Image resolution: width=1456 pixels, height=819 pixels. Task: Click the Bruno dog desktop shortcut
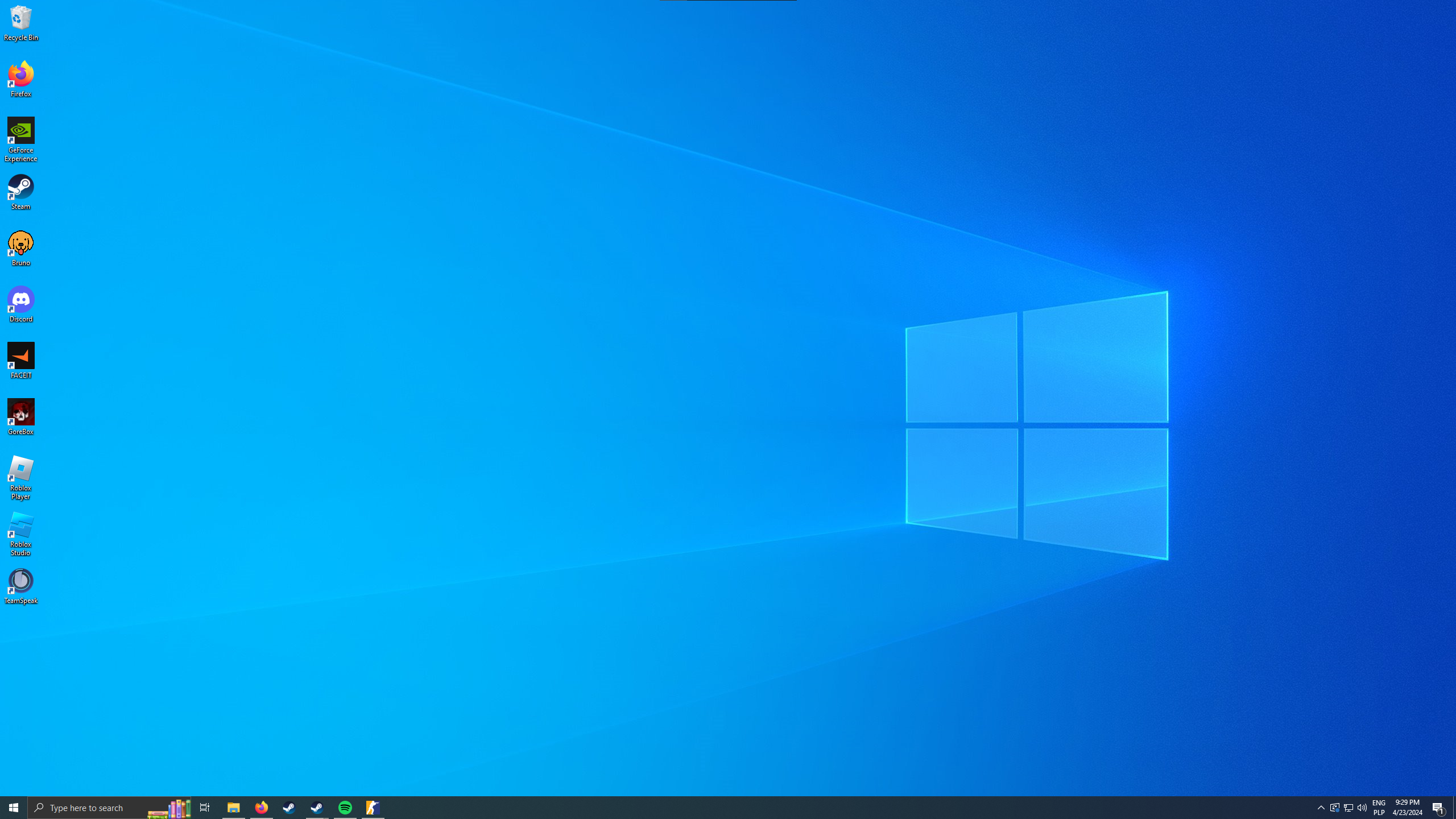tap(21, 248)
